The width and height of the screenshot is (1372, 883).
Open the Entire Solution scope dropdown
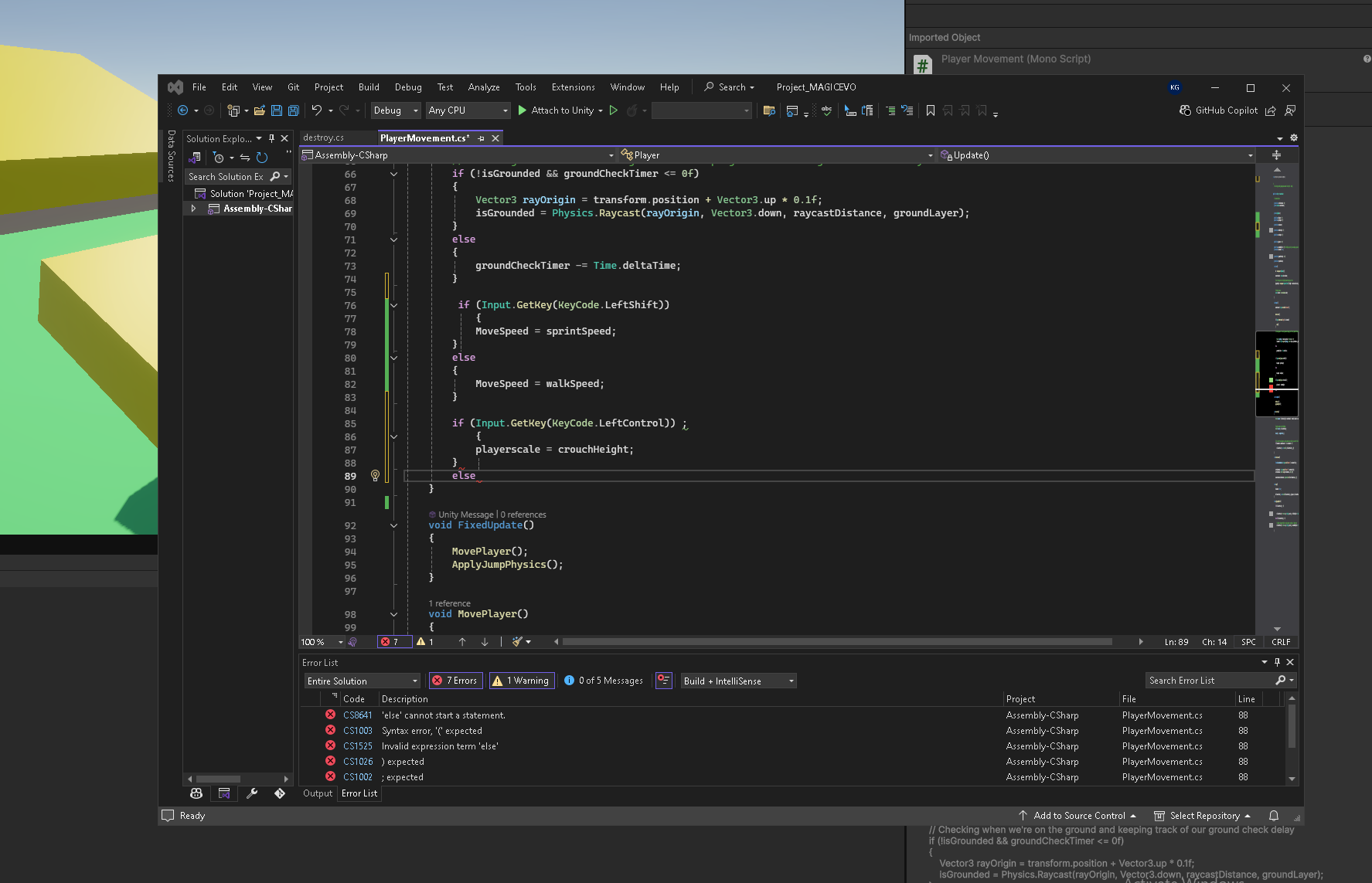(x=362, y=681)
